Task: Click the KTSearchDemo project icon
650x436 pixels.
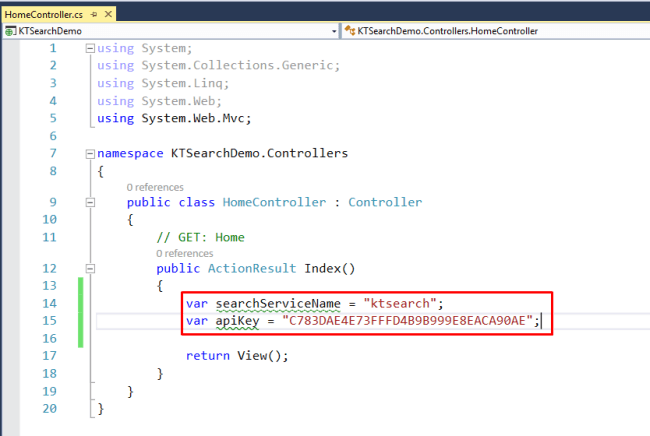Action: (x=10, y=31)
